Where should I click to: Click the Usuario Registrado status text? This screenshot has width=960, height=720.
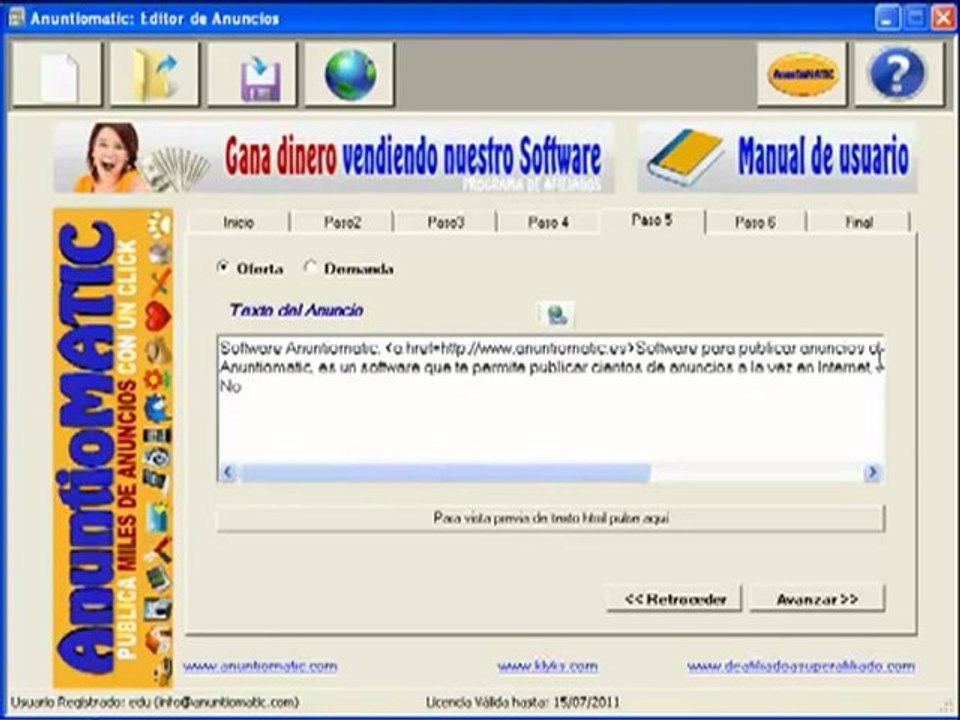[155, 702]
